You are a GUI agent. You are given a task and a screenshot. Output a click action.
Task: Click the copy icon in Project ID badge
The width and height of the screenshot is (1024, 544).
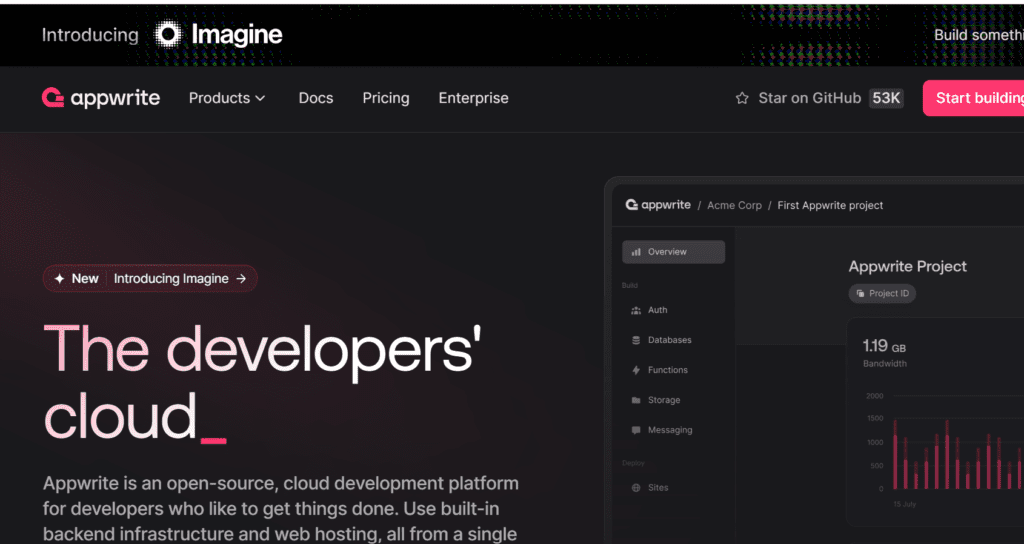[x=860, y=294]
